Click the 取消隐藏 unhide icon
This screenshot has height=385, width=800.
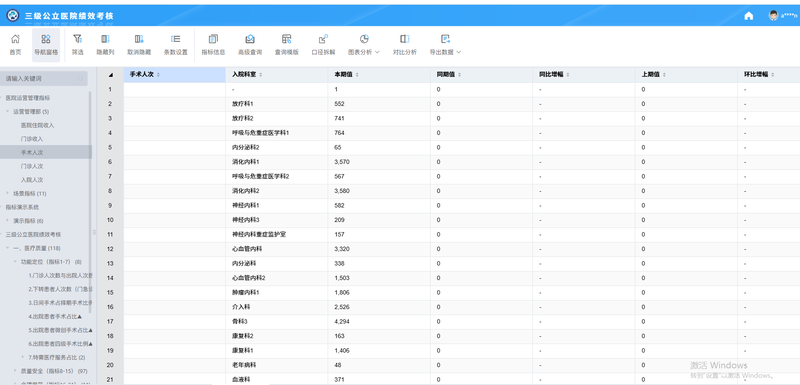[139, 45]
